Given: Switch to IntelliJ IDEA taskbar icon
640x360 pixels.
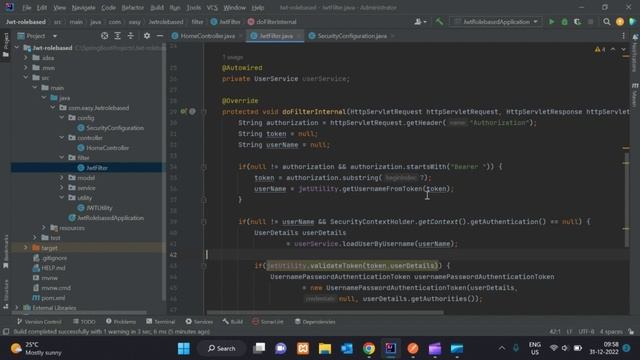Looking at the screenshot, I should coord(391,349).
